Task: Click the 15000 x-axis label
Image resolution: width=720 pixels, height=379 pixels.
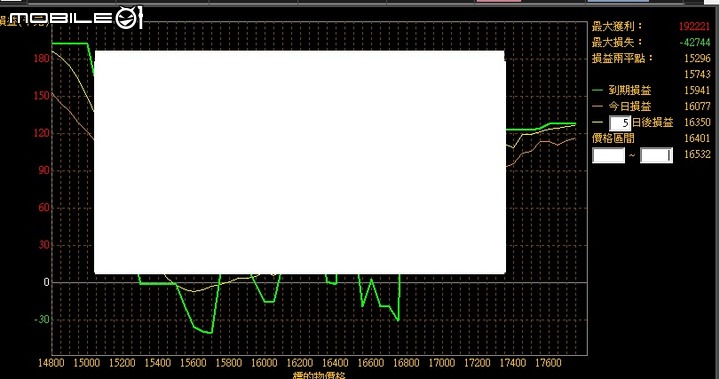Action: (x=86, y=363)
